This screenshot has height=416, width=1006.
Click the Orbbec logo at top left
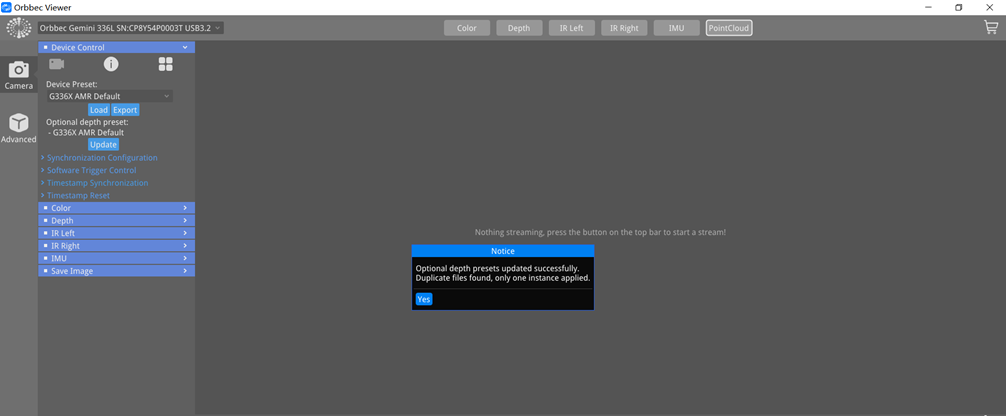tap(19, 28)
